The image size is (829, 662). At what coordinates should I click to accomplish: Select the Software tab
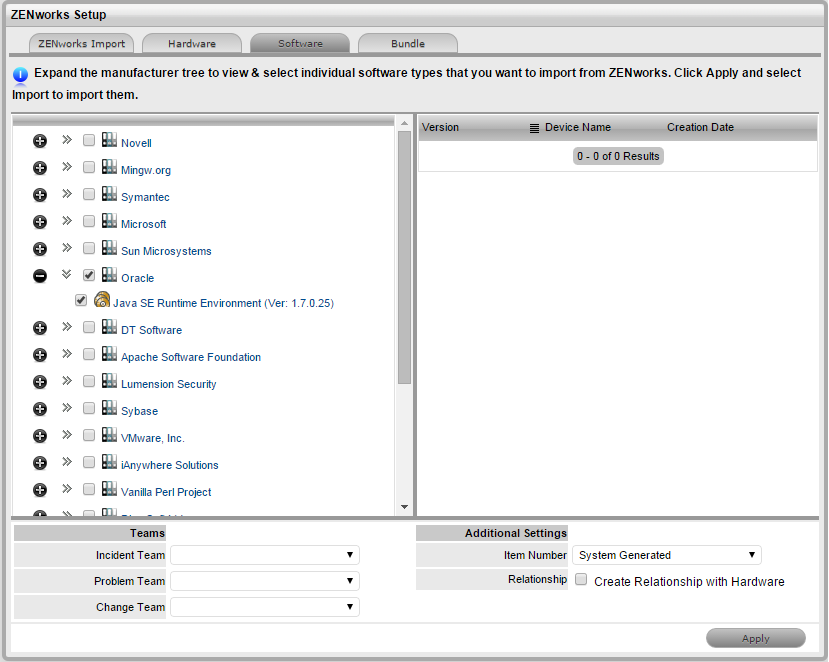300,43
